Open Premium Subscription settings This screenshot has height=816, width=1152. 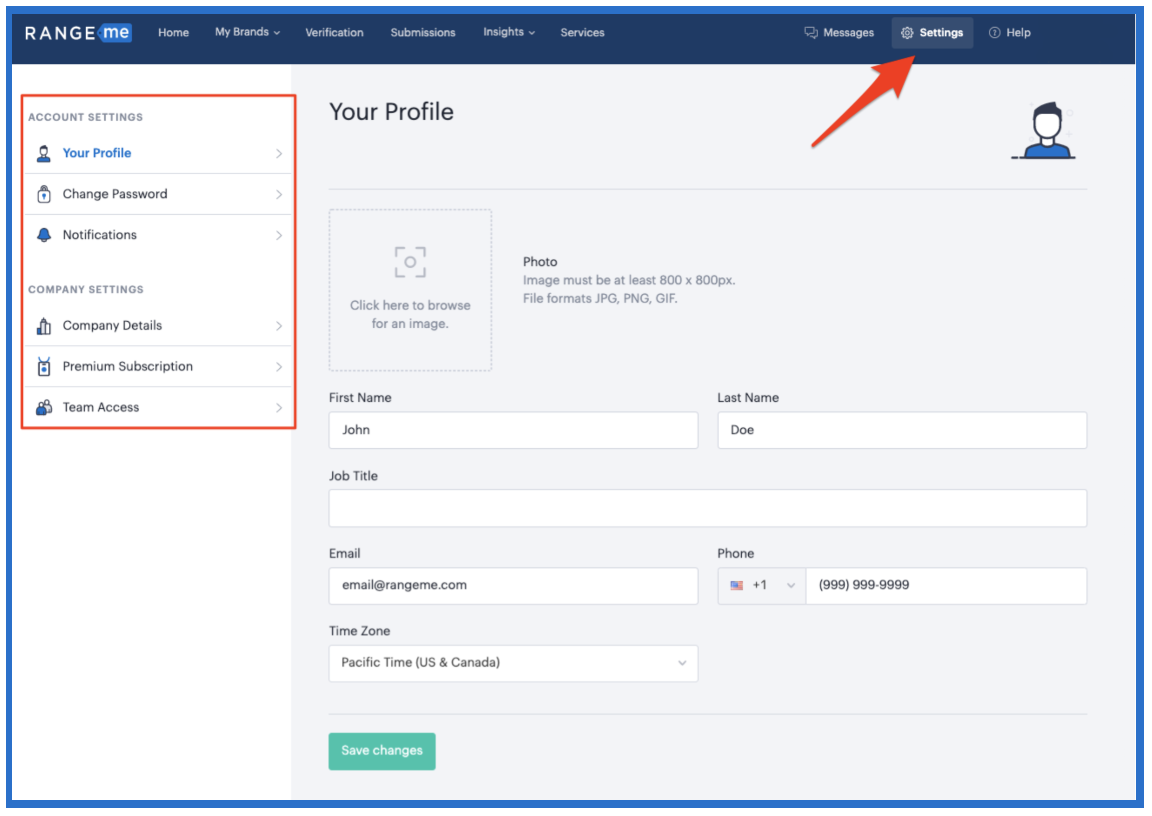click(x=159, y=367)
